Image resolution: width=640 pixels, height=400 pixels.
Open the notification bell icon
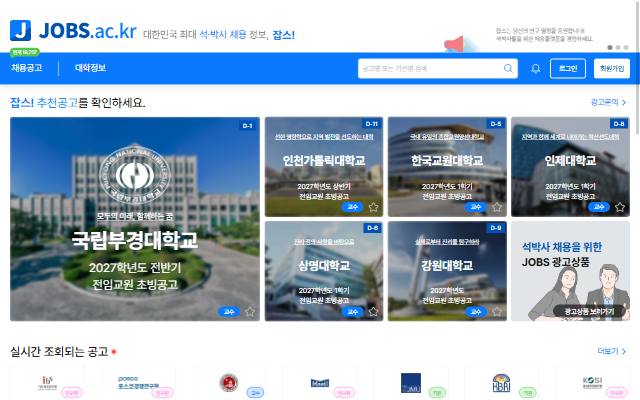(x=536, y=69)
